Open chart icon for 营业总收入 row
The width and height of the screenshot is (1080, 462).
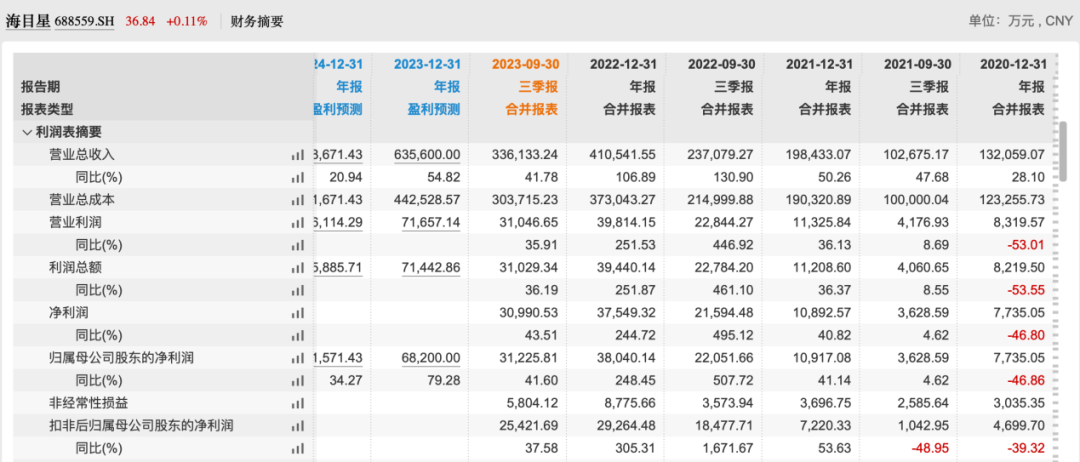tap(298, 156)
